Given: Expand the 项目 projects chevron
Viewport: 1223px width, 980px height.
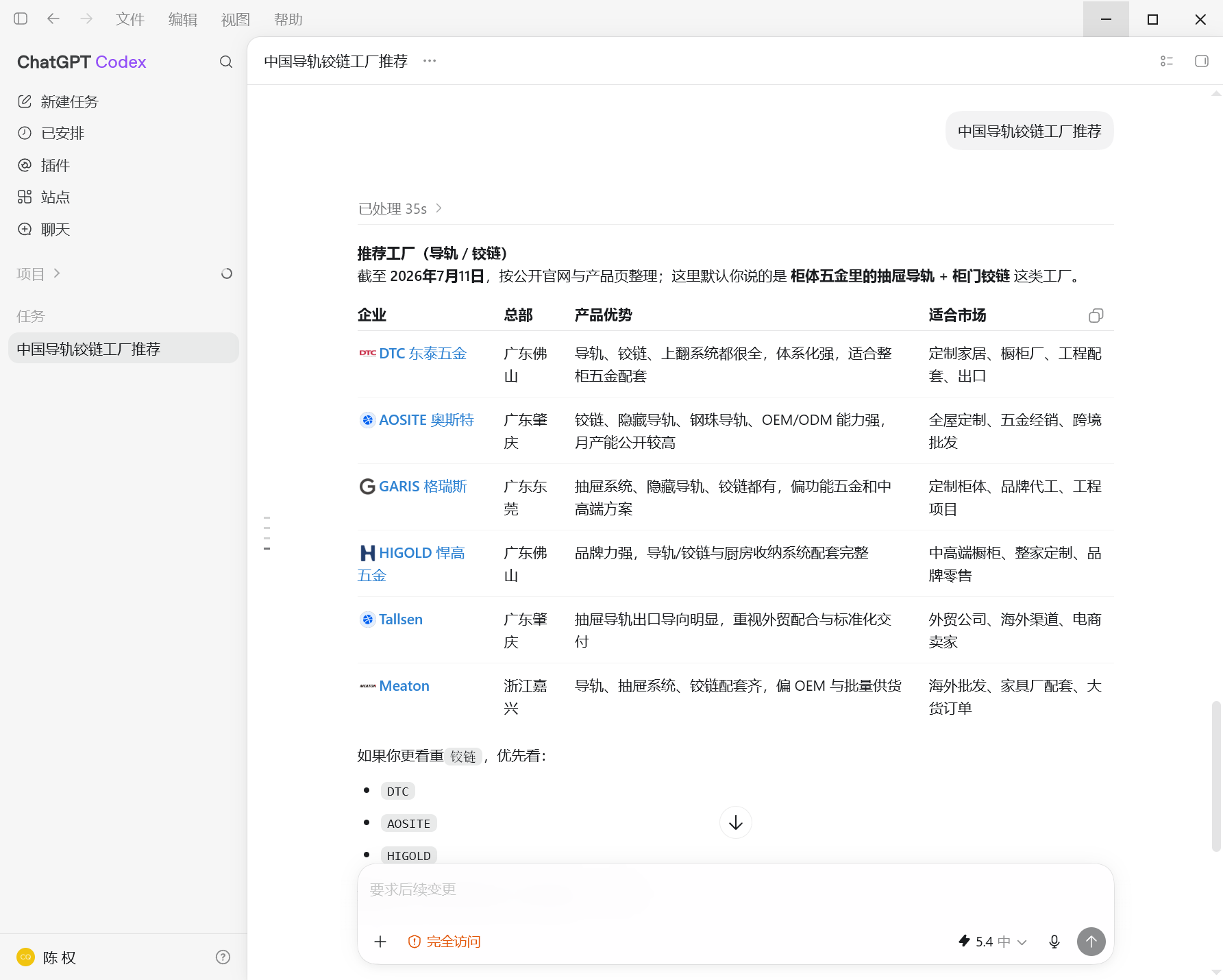Looking at the screenshot, I should (57, 273).
